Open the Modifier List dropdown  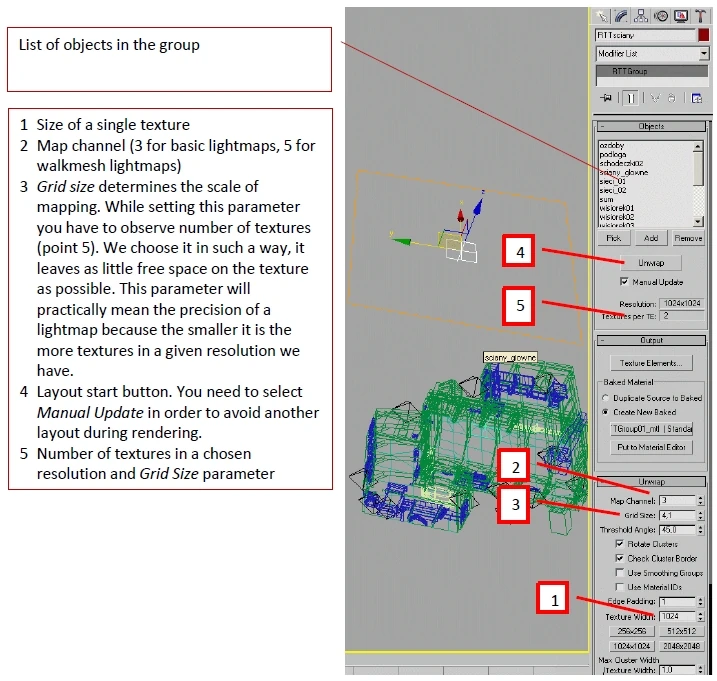652,54
